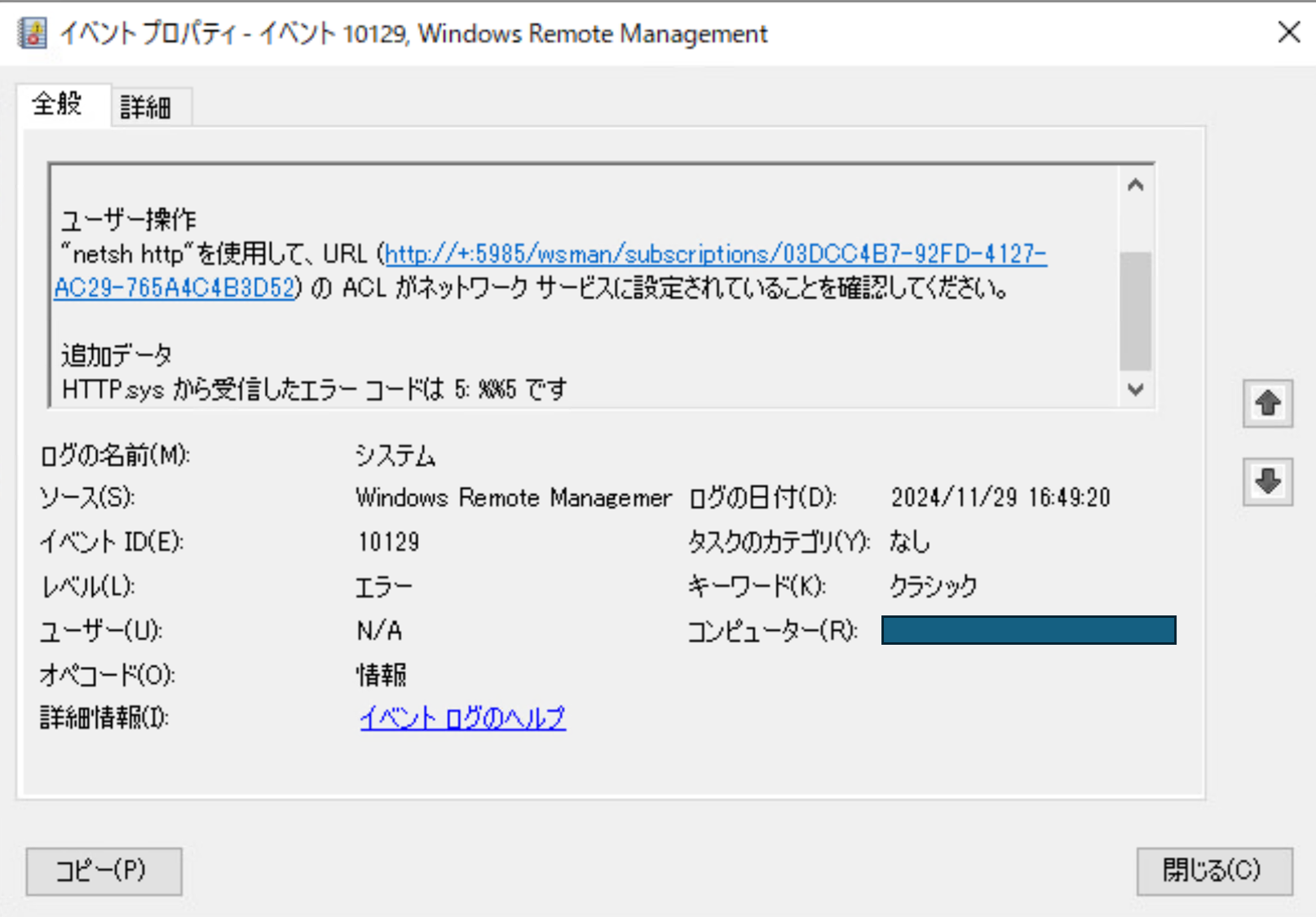Open the wsman subscriptions URL hyperlink
Image resolution: width=1316 pixels, height=917 pixels.
[x=718, y=254]
